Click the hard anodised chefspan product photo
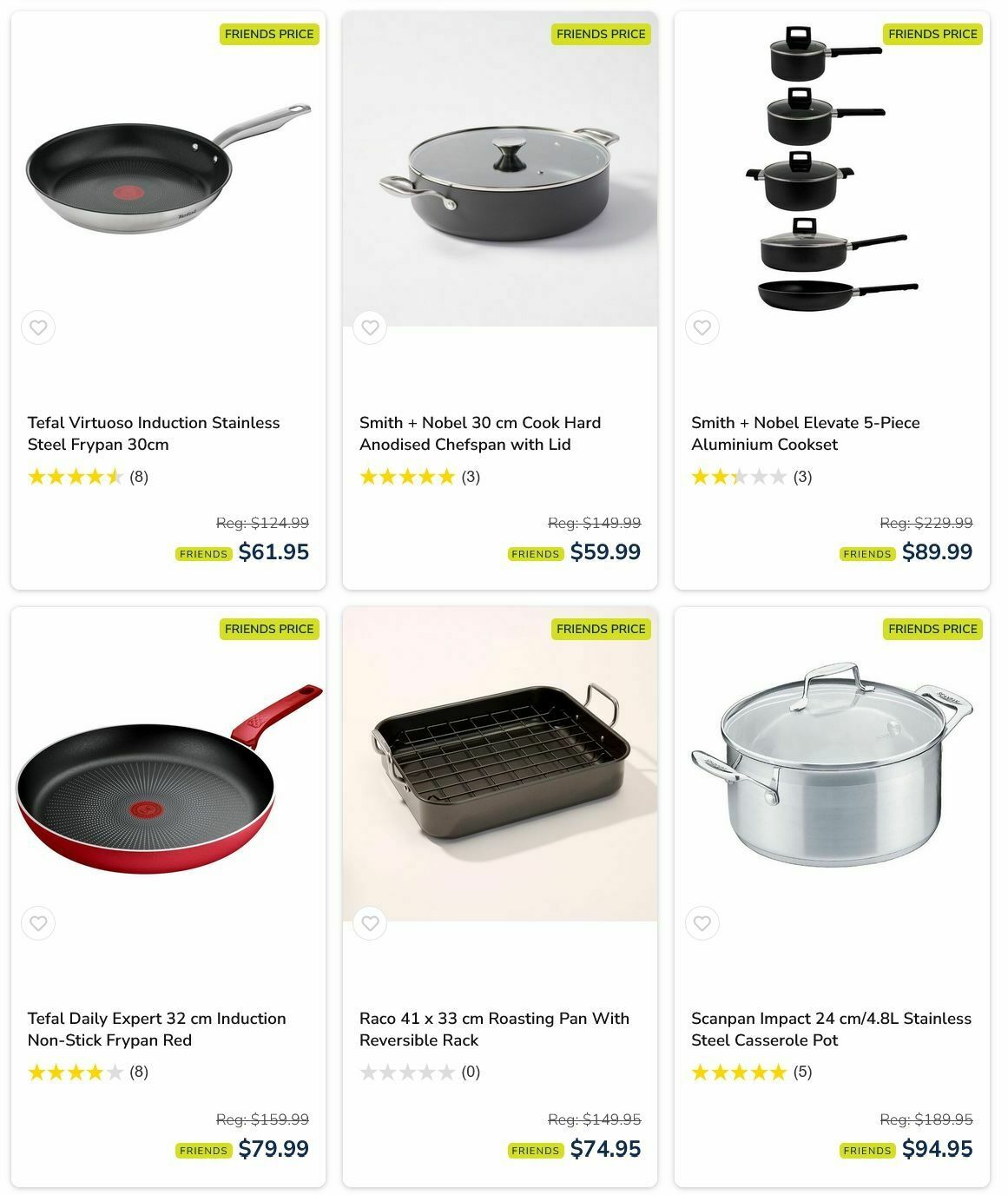This screenshot has height=1195, width=1008. click(500, 169)
